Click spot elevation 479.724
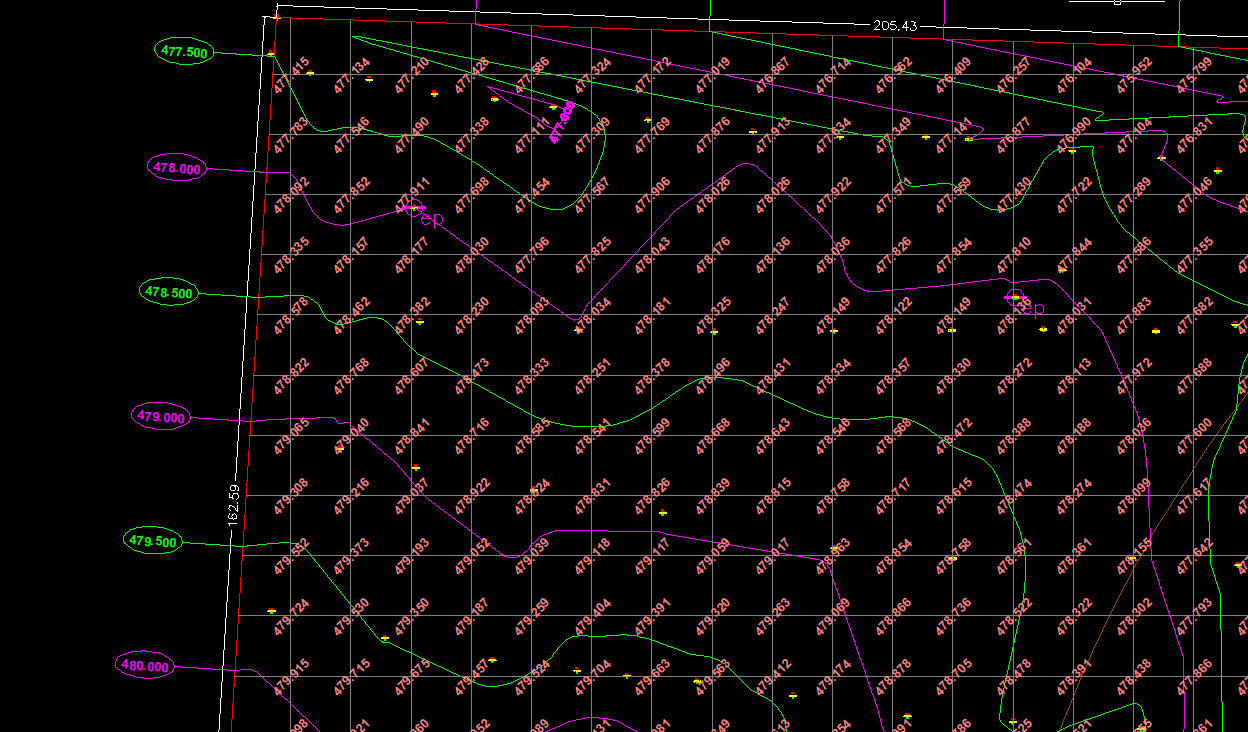 pos(292,617)
